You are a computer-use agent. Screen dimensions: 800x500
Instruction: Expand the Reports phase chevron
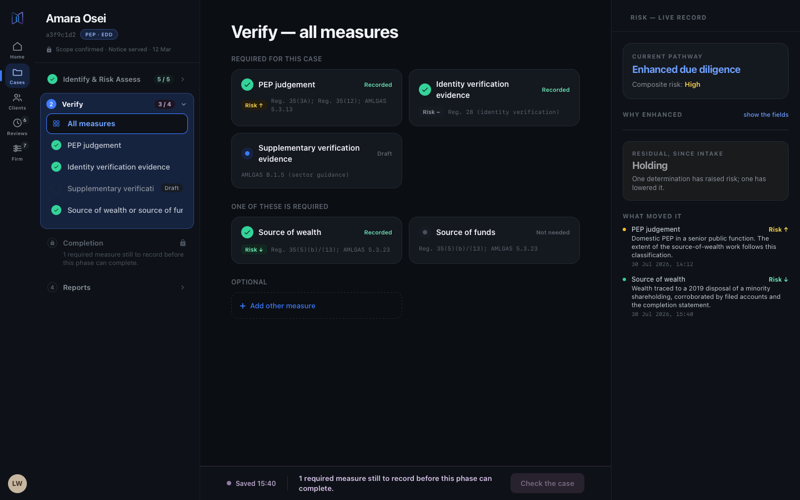click(183, 287)
